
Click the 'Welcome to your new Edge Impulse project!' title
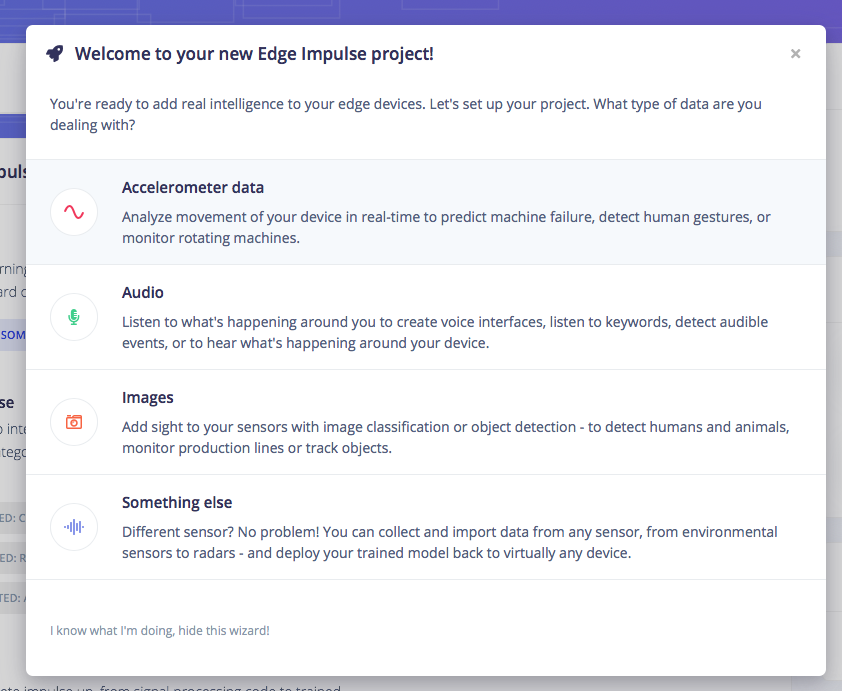254,54
